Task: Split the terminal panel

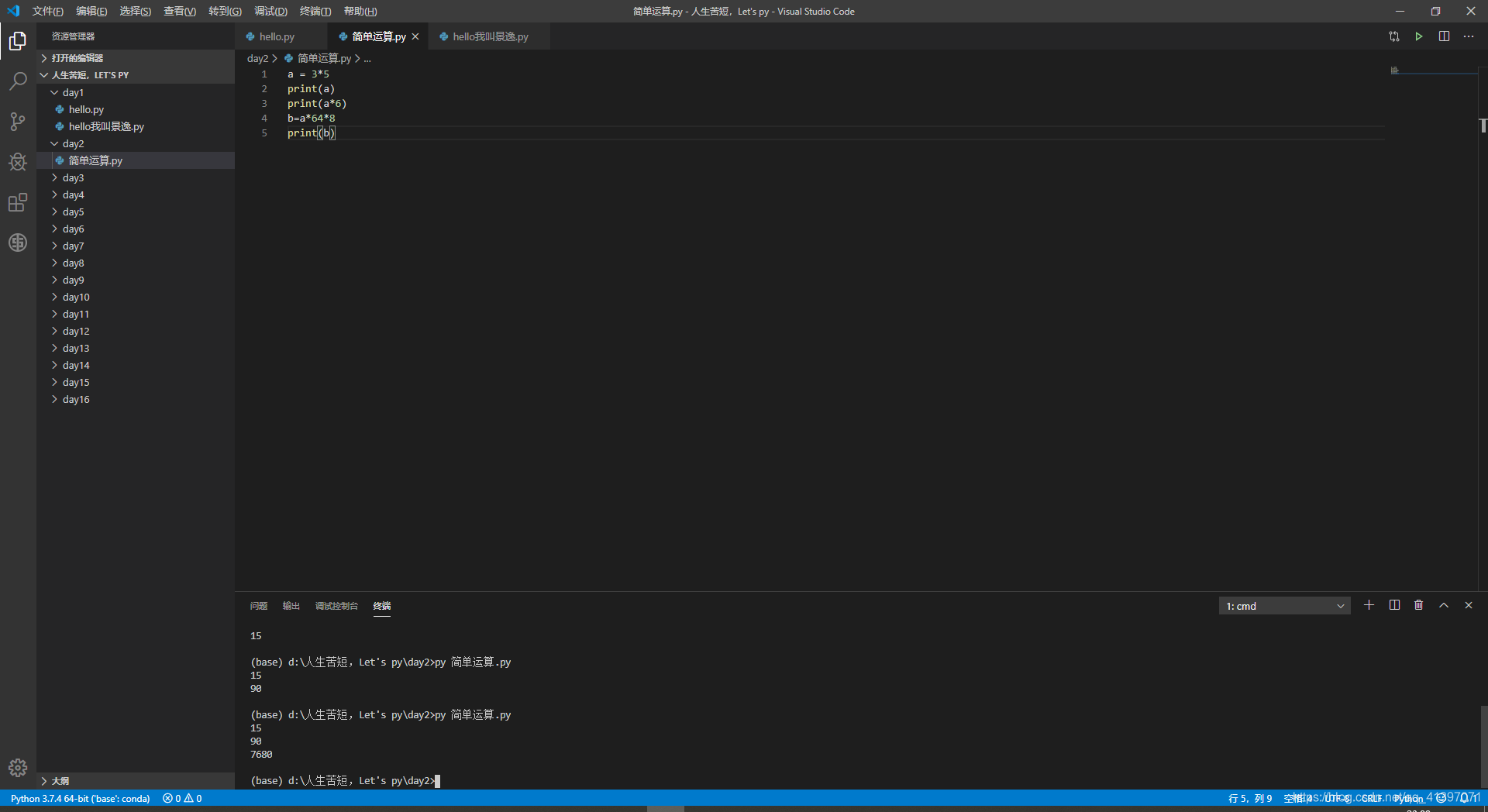Action: 1394,605
